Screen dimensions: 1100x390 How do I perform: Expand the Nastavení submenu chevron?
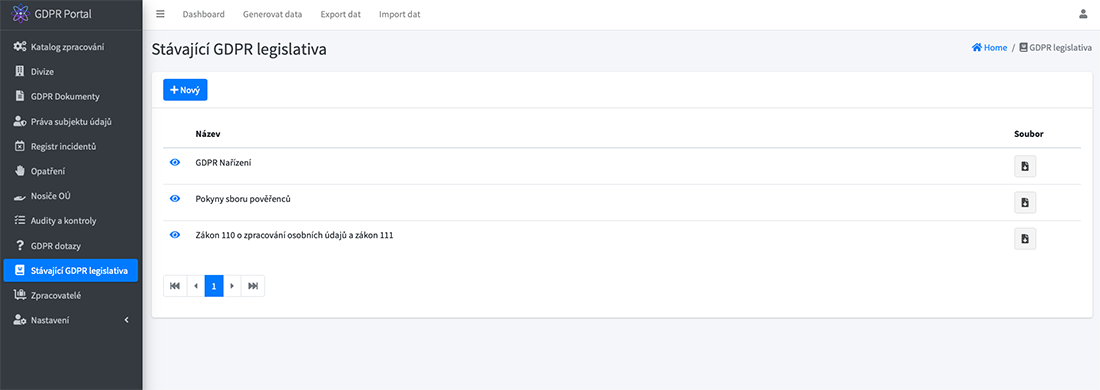coord(126,320)
